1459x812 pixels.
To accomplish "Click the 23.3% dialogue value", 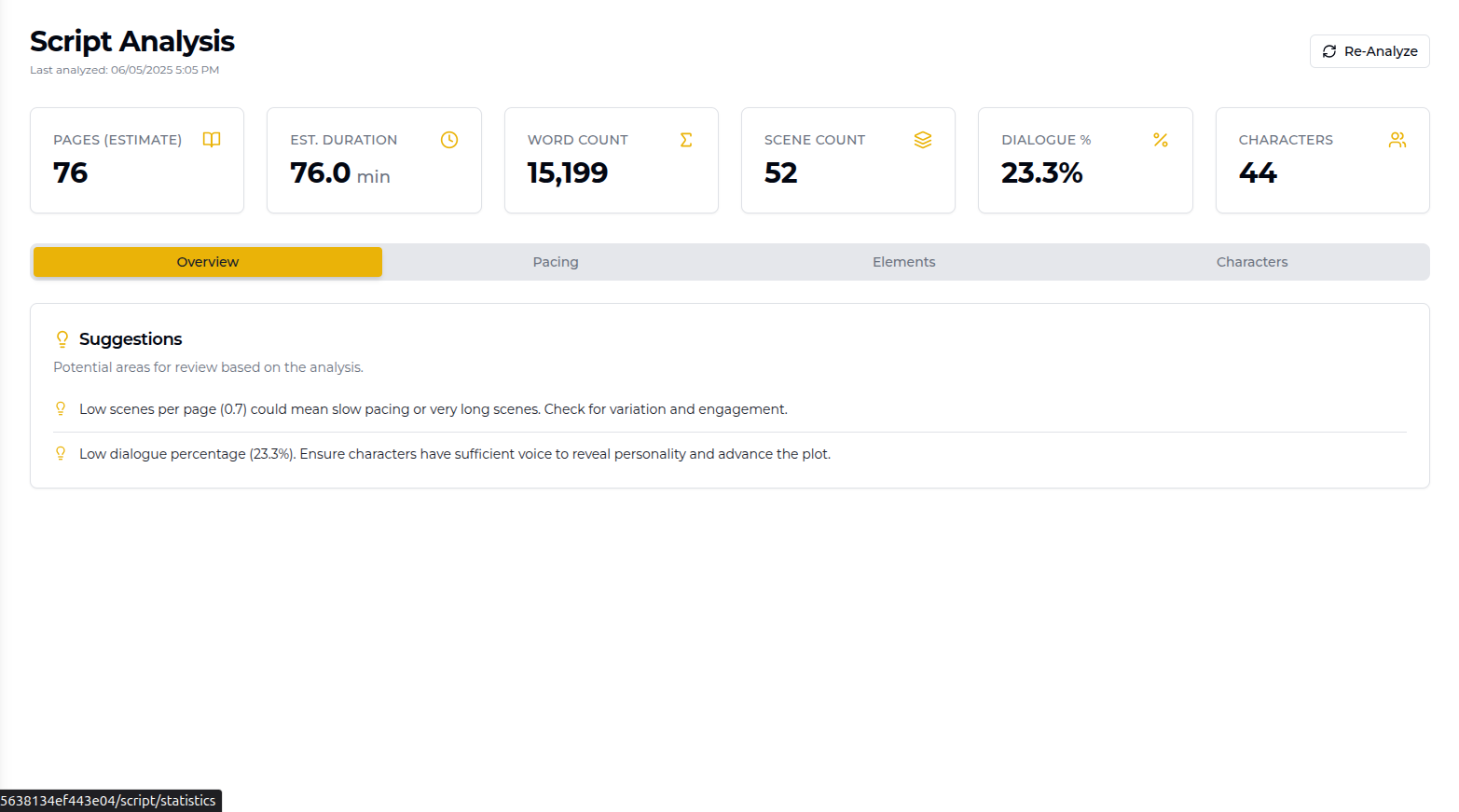I will click(x=1042, y=172).
